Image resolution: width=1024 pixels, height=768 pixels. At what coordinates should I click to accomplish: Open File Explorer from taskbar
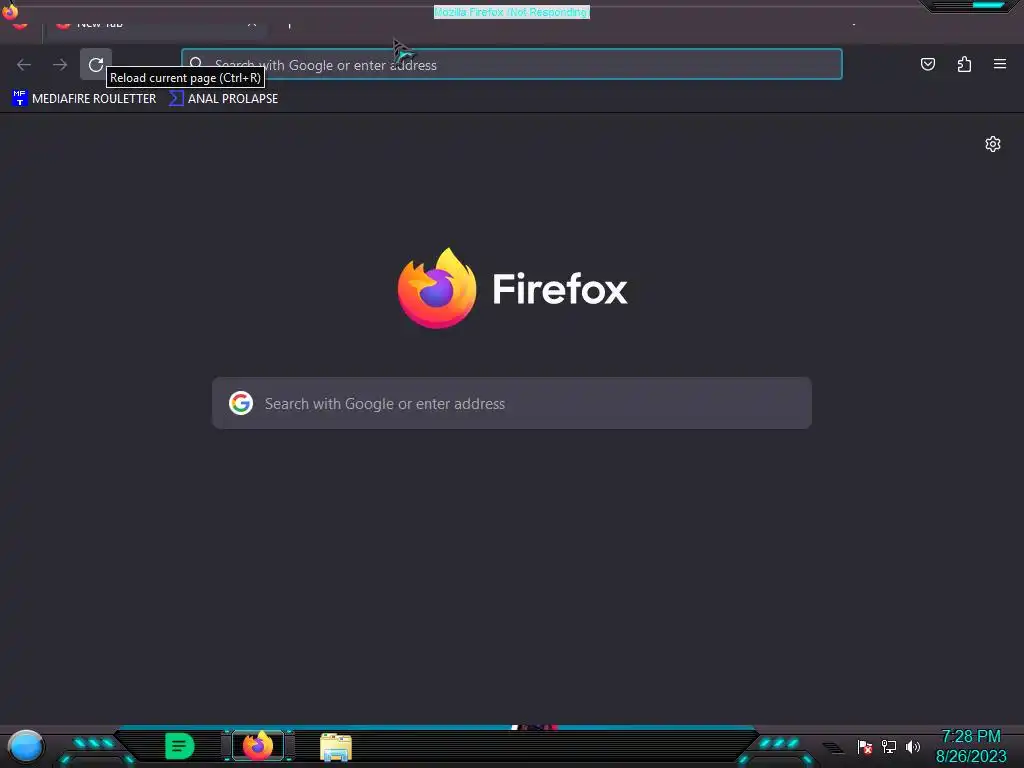pyautogui.click(x=336, y=747)
